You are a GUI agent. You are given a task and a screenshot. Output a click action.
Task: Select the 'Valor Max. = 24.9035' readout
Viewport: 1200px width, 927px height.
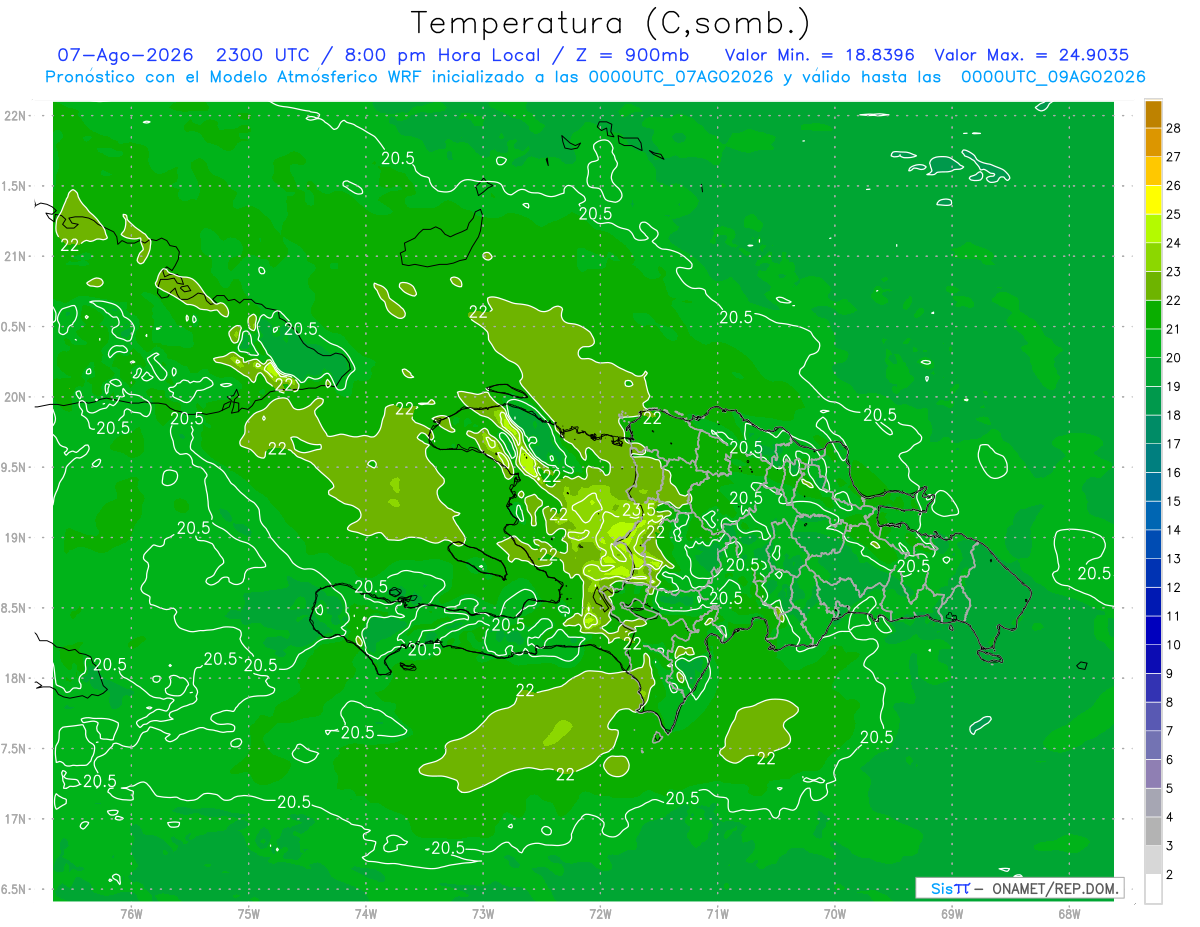coord(1032,56)
